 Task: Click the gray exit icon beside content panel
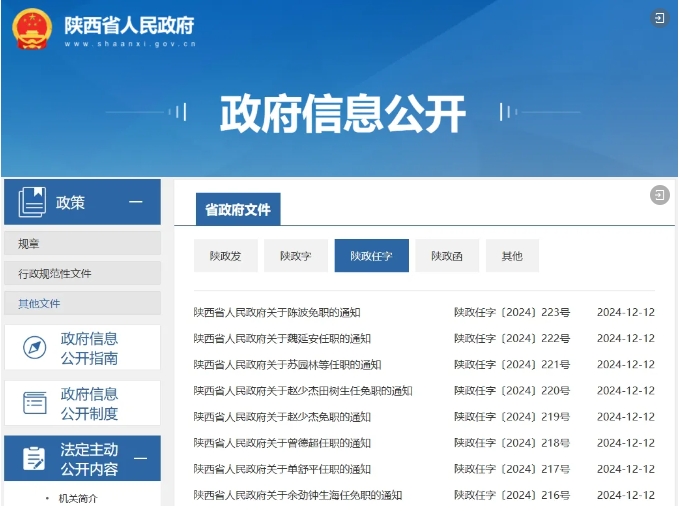coord(660,195)
